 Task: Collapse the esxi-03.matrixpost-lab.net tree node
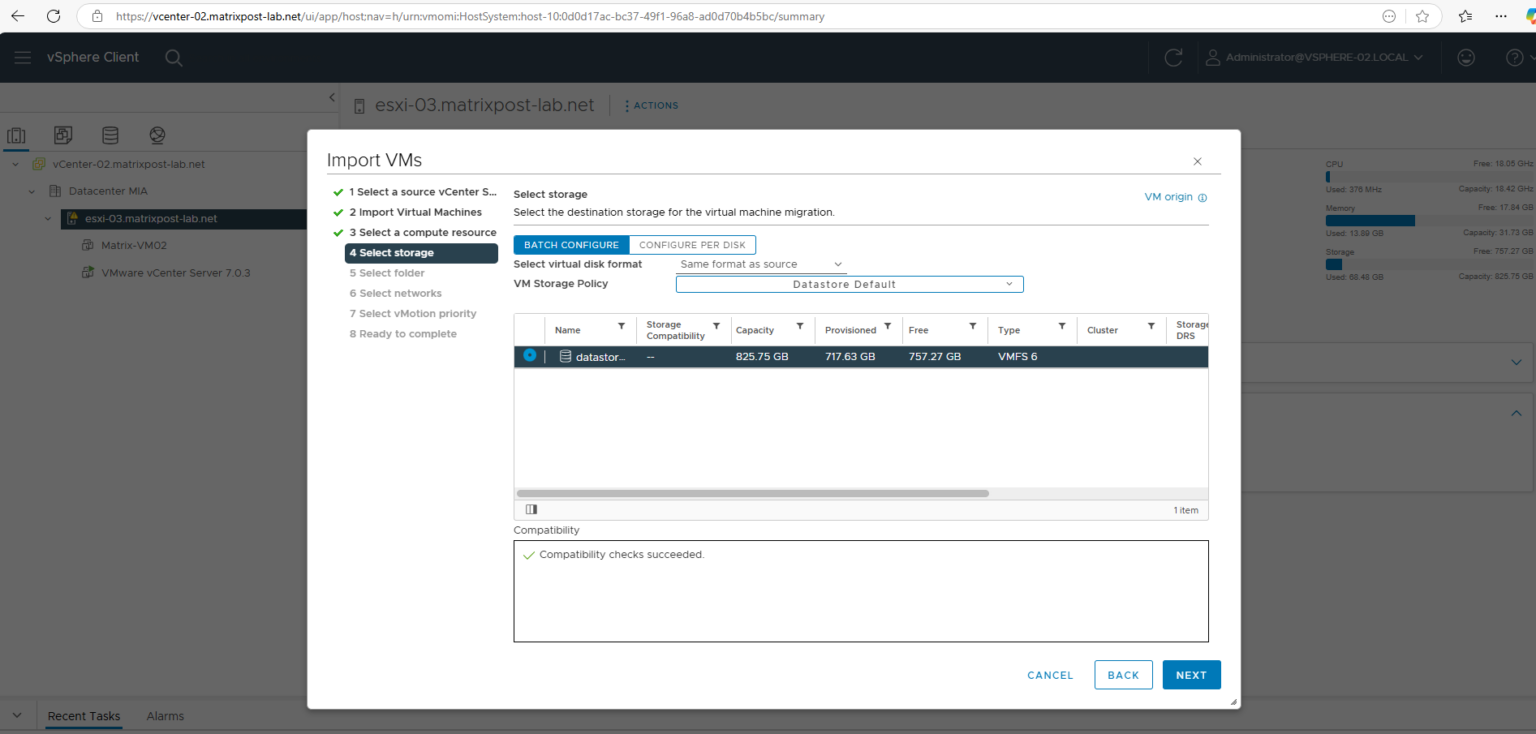(47, 218)
